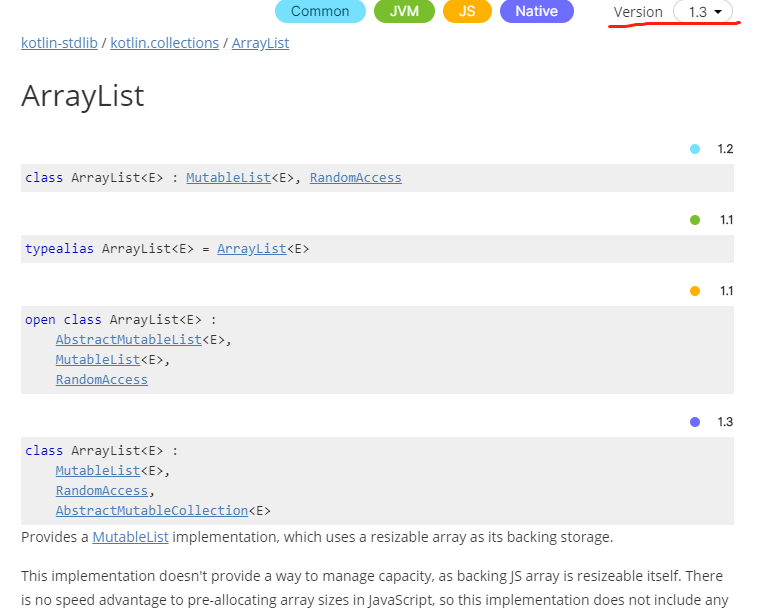This screenshot has height=616, width=770.
Task: Toggle the Common platform filter
Action: pyautogui.click(x=320, y=12)
